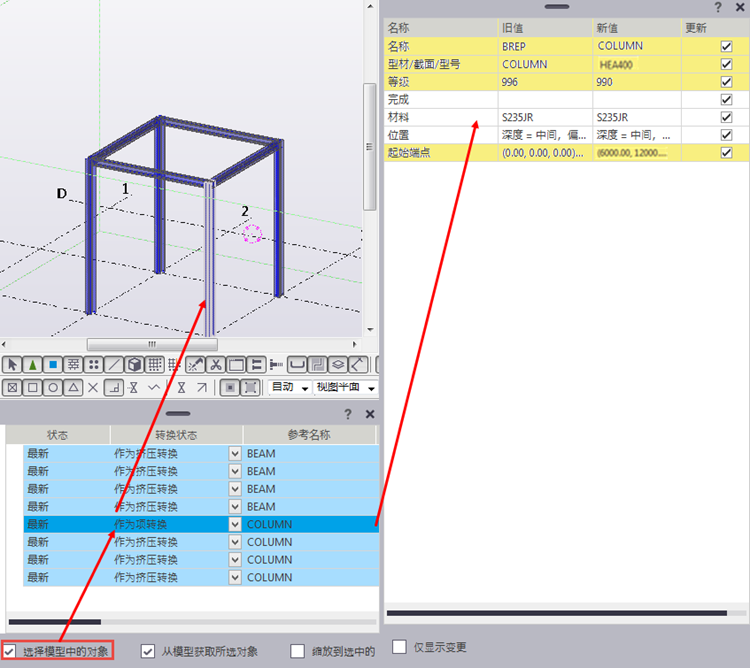Enable 仅显示变更 checkbox

tap(399, 647)
